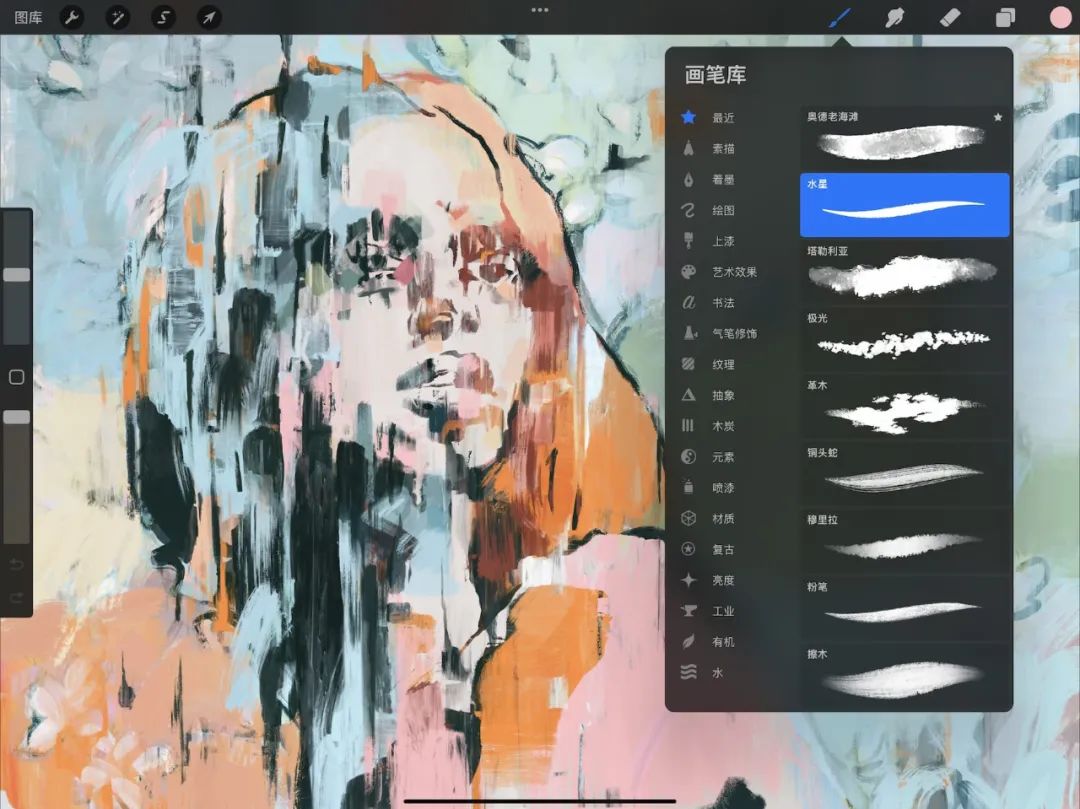
Task: Tap the selected 水星 brush
Action: tap(904, 205)
